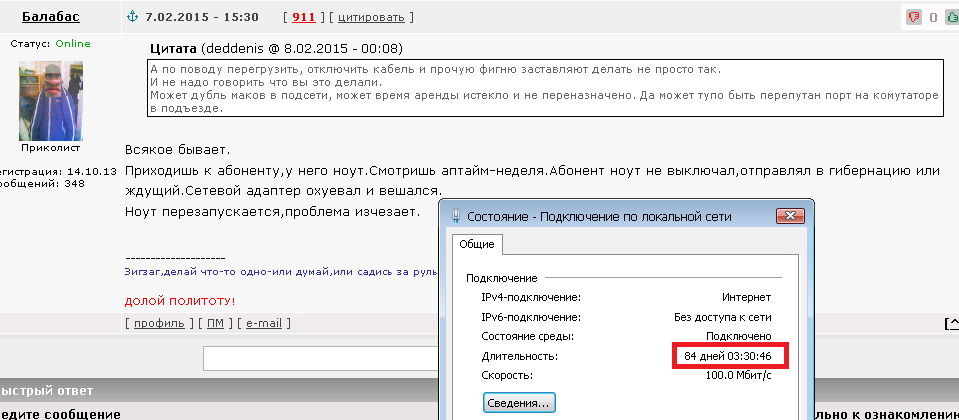Open the 911 report link
Screen dimensions: 959x420
303,17
